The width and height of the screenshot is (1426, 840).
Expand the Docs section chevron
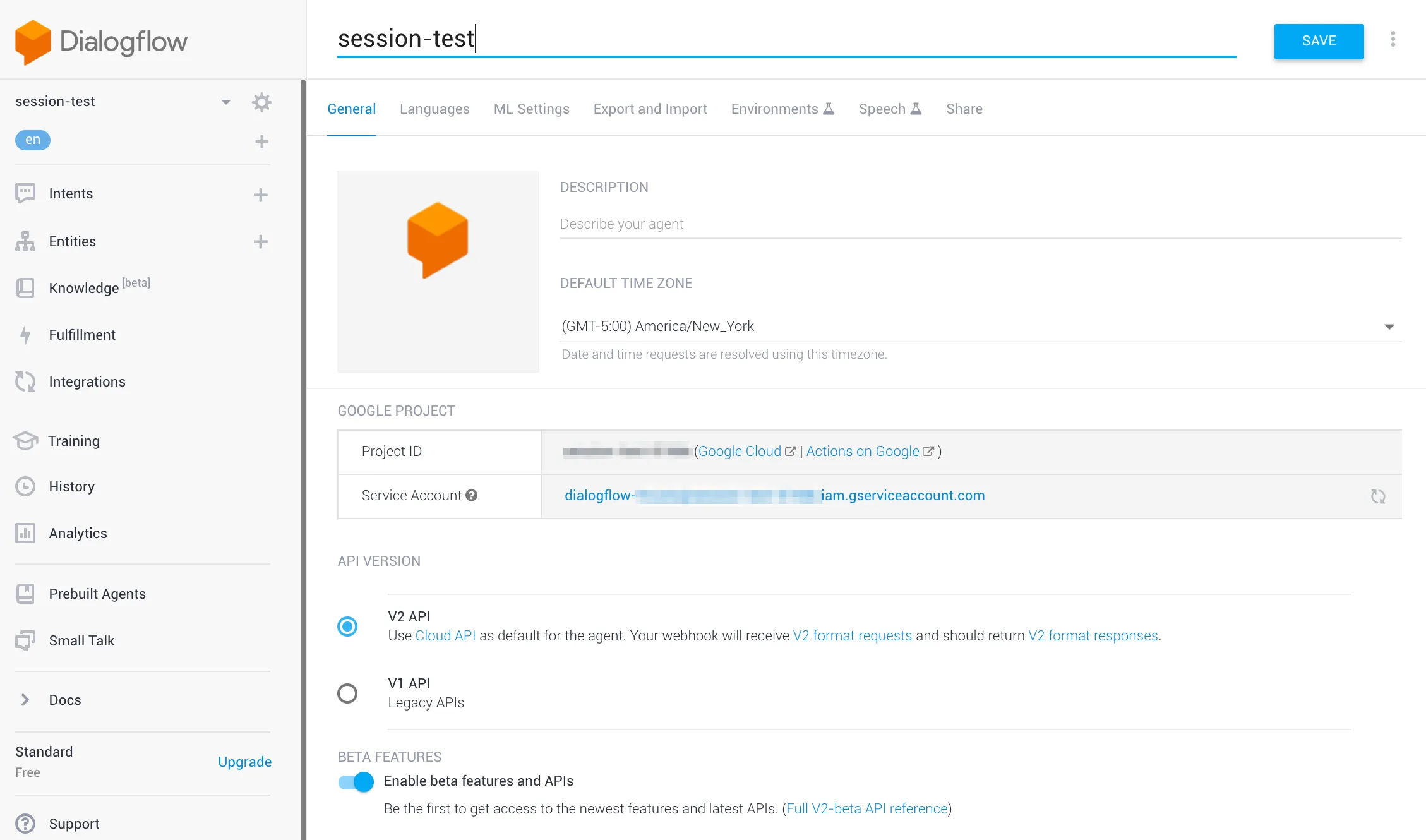[25, 700]
